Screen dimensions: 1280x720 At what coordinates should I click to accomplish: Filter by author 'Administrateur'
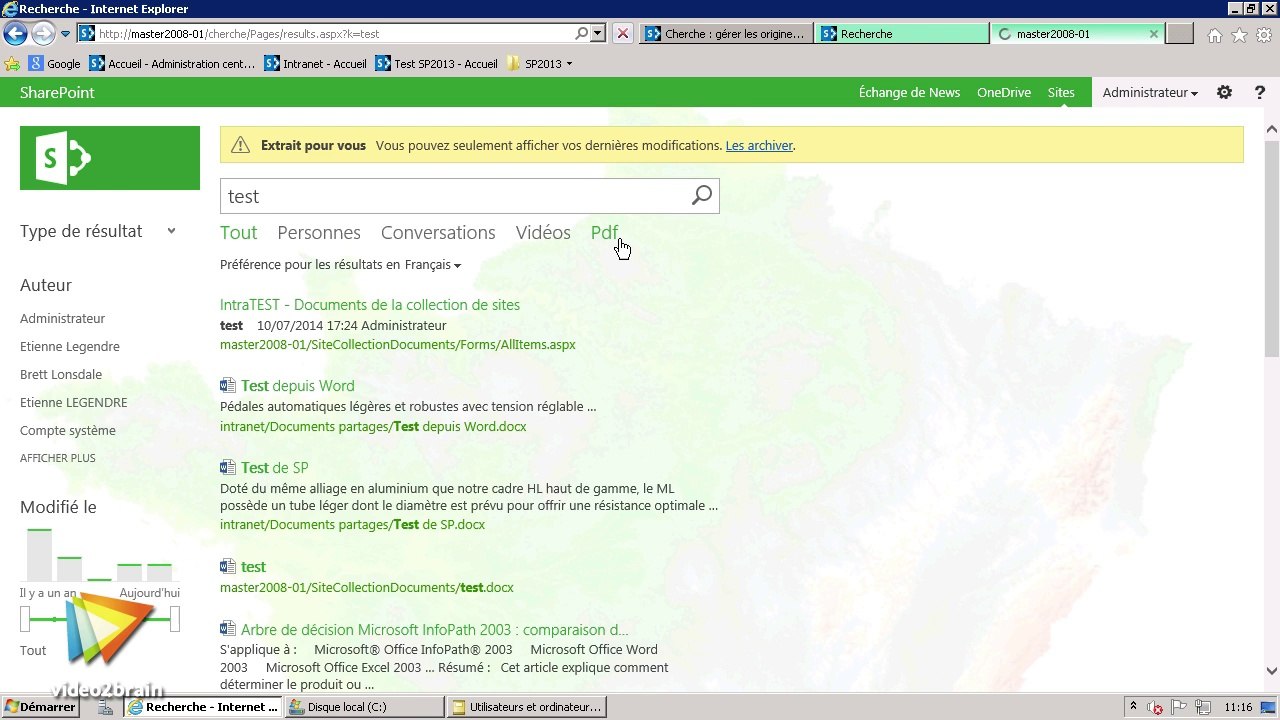click(x=62, y=319)
